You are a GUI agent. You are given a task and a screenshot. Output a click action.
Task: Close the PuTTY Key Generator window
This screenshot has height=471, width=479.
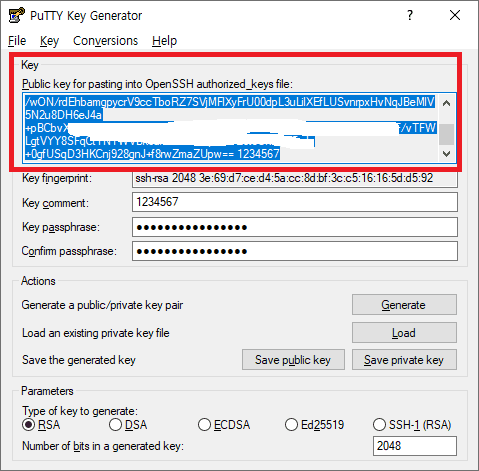pyautogui.click(x=455, y=15)
